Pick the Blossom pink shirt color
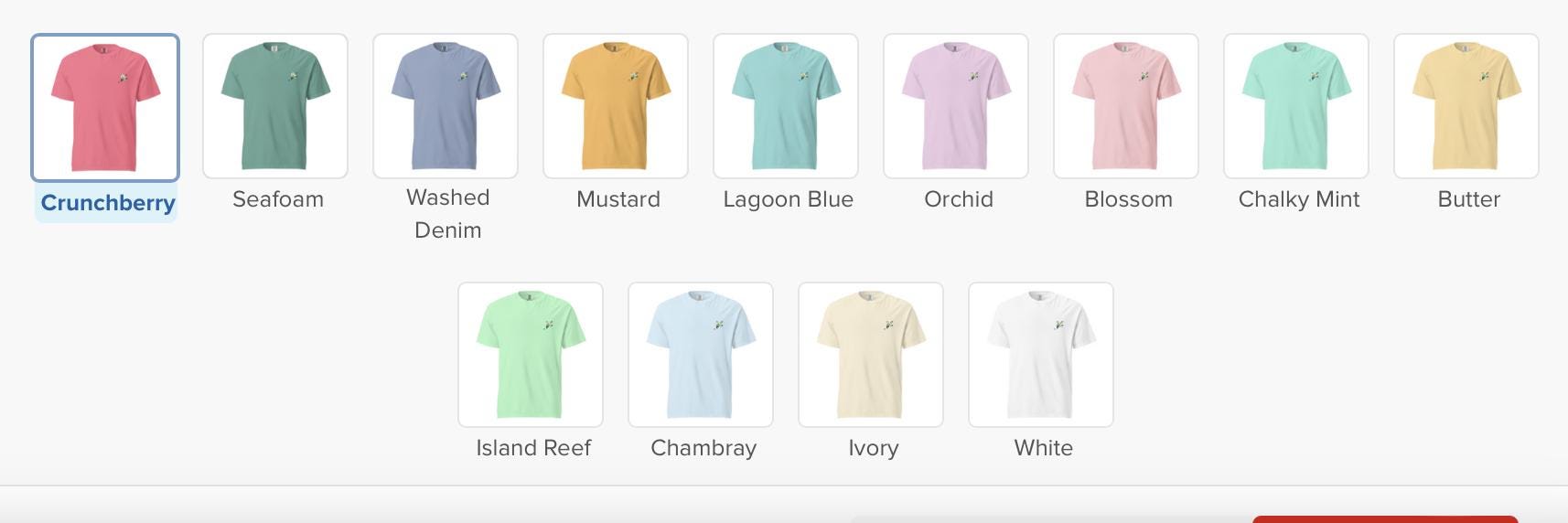This screenshot has height=523, width=1568. pos(1126,106)
